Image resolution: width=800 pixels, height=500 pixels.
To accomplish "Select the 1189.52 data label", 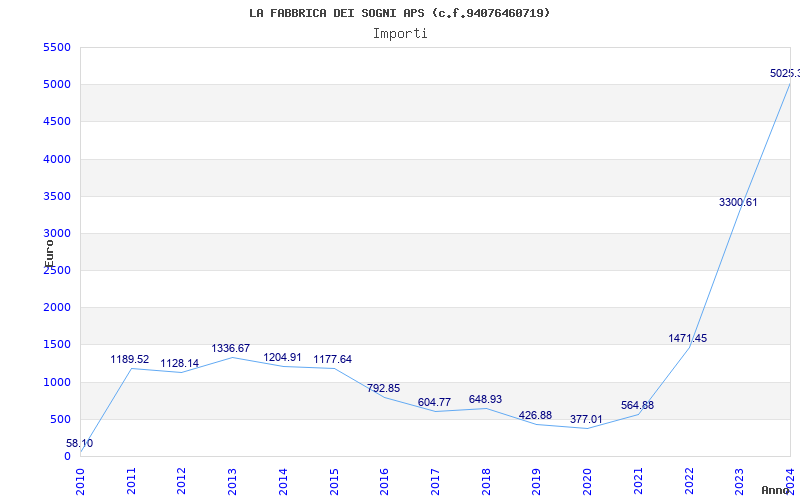I will [130, 359].
